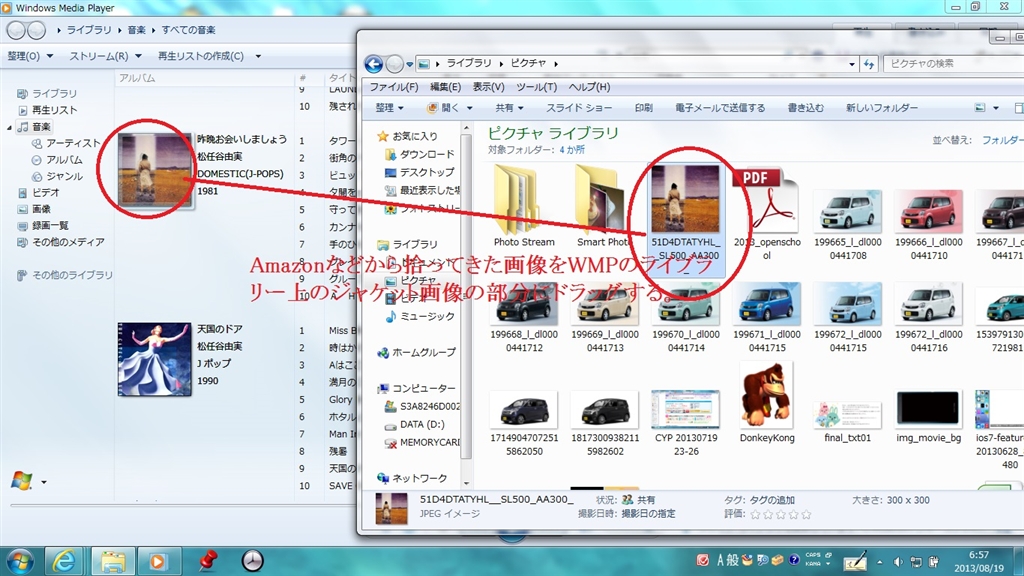This screenshot has width=1024, height=576.
Task: Select ネットワーク in Explorer navigation pane
Action: (419, 479)
